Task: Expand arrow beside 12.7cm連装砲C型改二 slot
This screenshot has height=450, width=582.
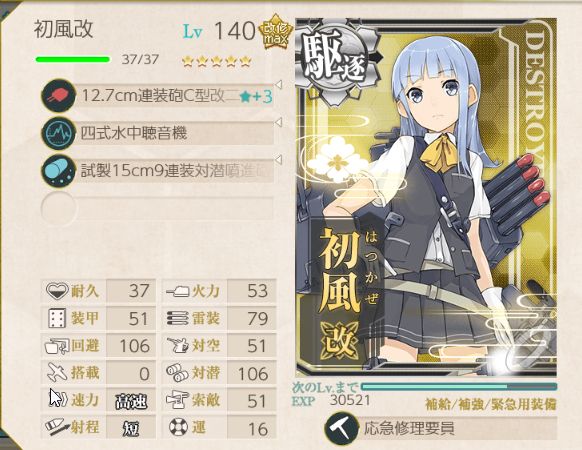Action: point(278,85)
